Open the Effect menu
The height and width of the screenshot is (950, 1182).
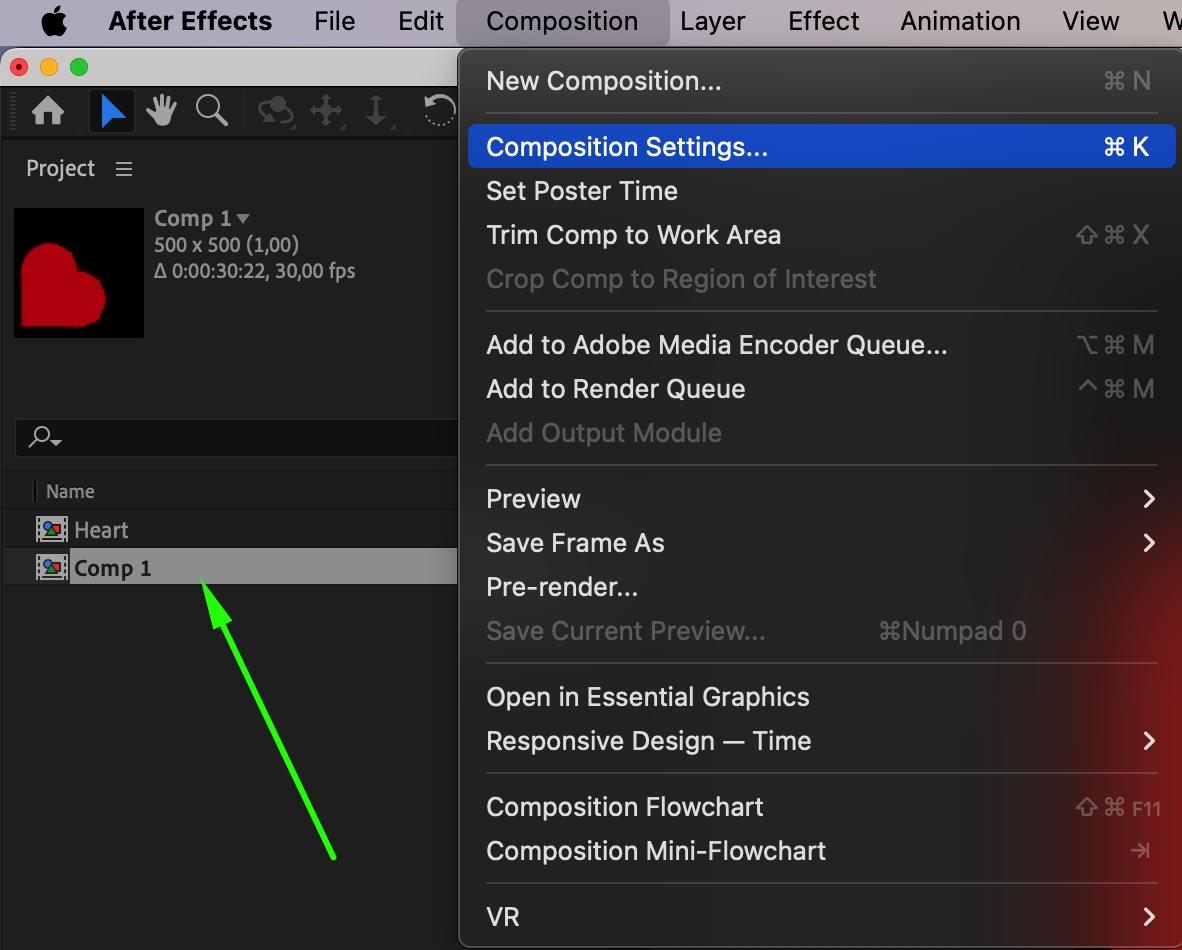click(823, 21)
